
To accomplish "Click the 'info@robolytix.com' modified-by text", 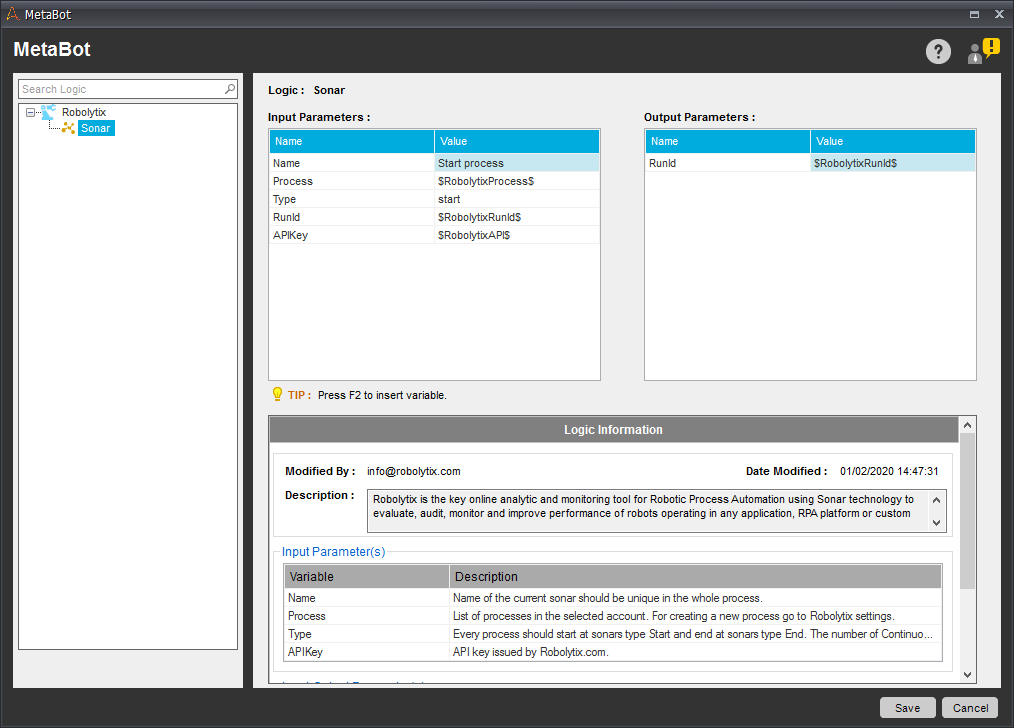I will tap(413, 471).
